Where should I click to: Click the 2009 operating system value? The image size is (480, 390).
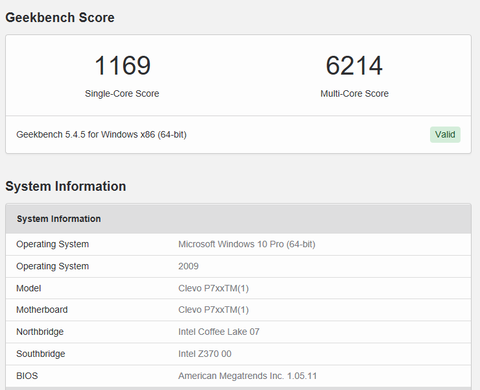click(x=188, y=266)
